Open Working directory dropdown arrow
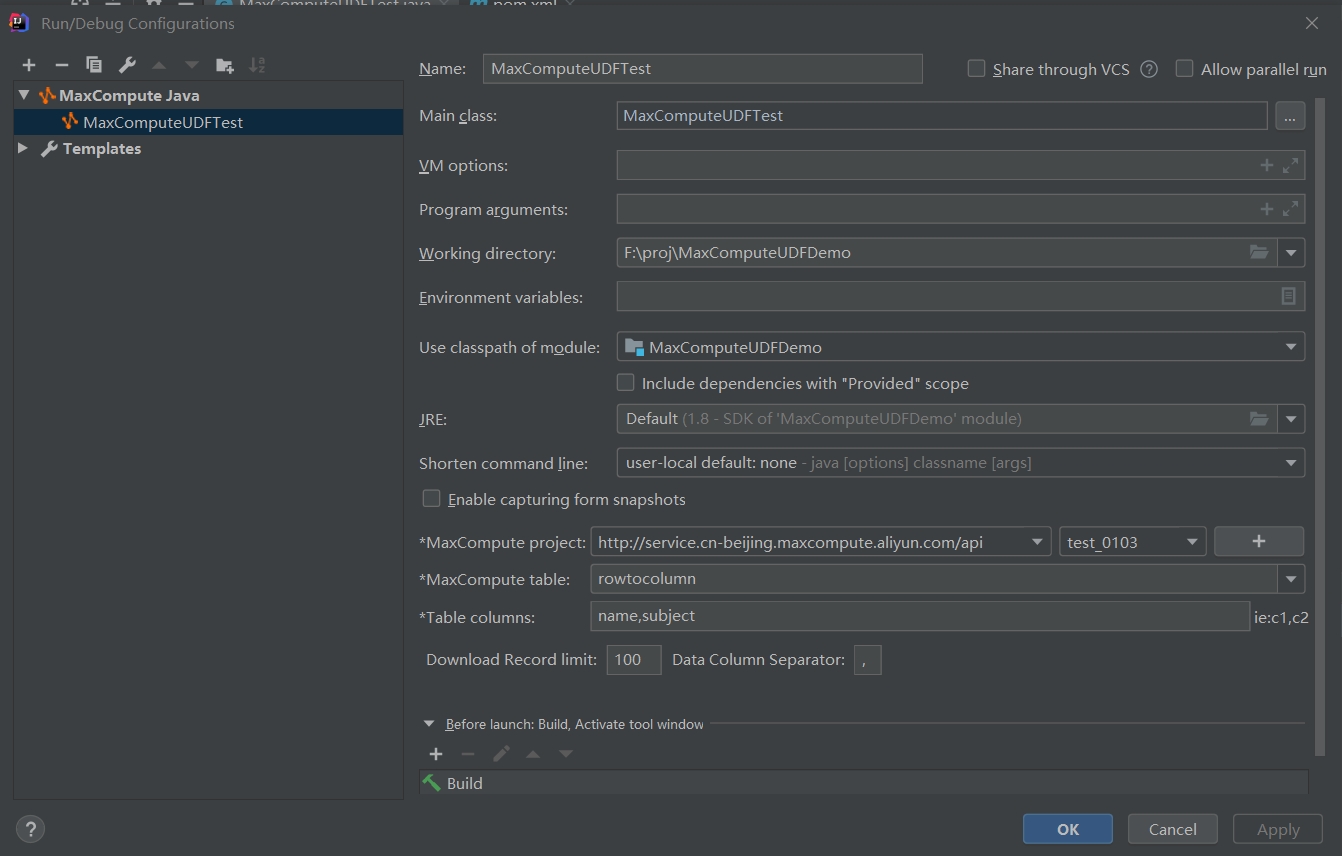The width and height of the screenshot is (1342, 856). 1292,253
